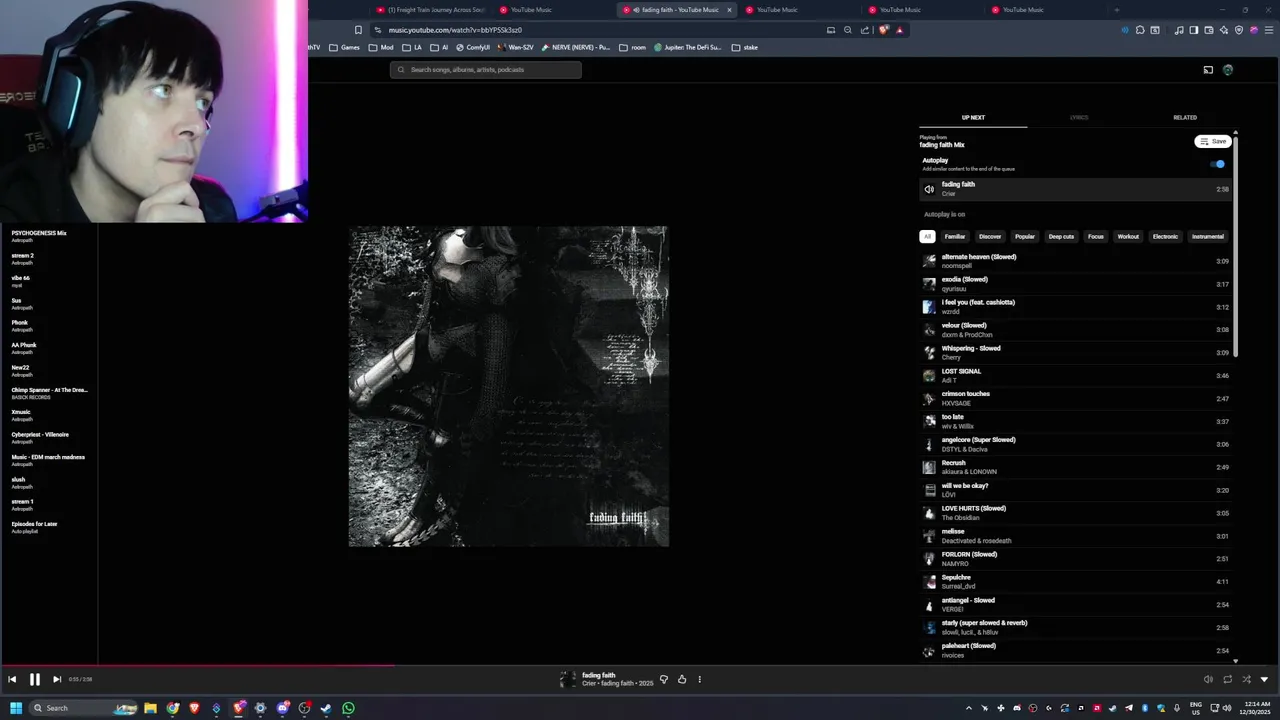Image resolution: width=1280 pixels, height=720 pixels.
Task: Play Whispering - Slowed by Cherry
Action: [x=1076, y=353]
